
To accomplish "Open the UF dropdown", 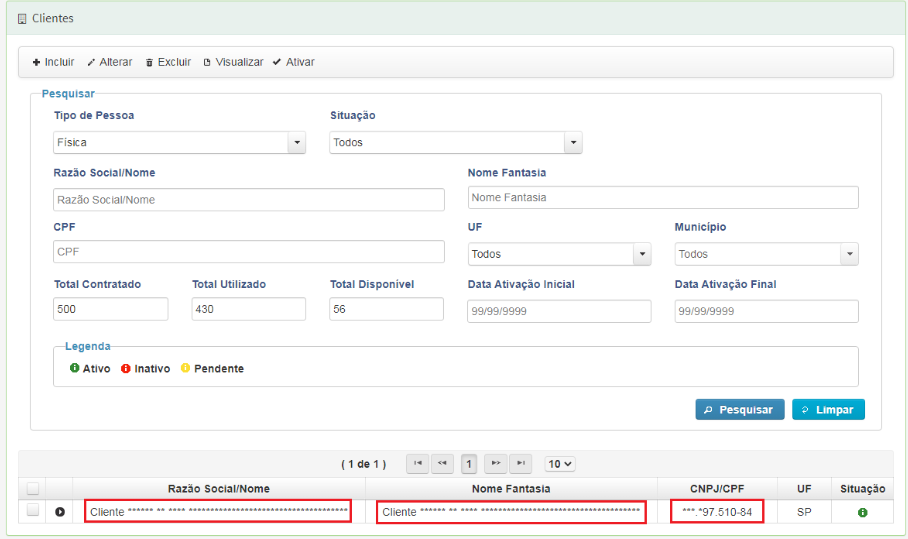I will 559,254.
